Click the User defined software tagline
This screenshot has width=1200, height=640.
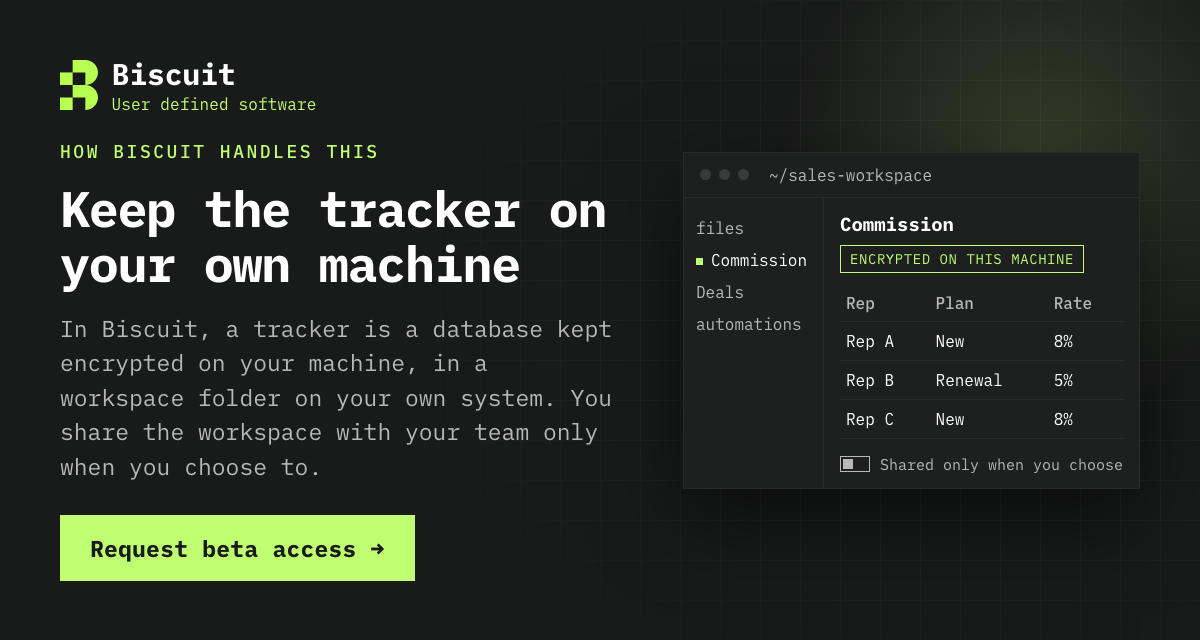[214, 104]
